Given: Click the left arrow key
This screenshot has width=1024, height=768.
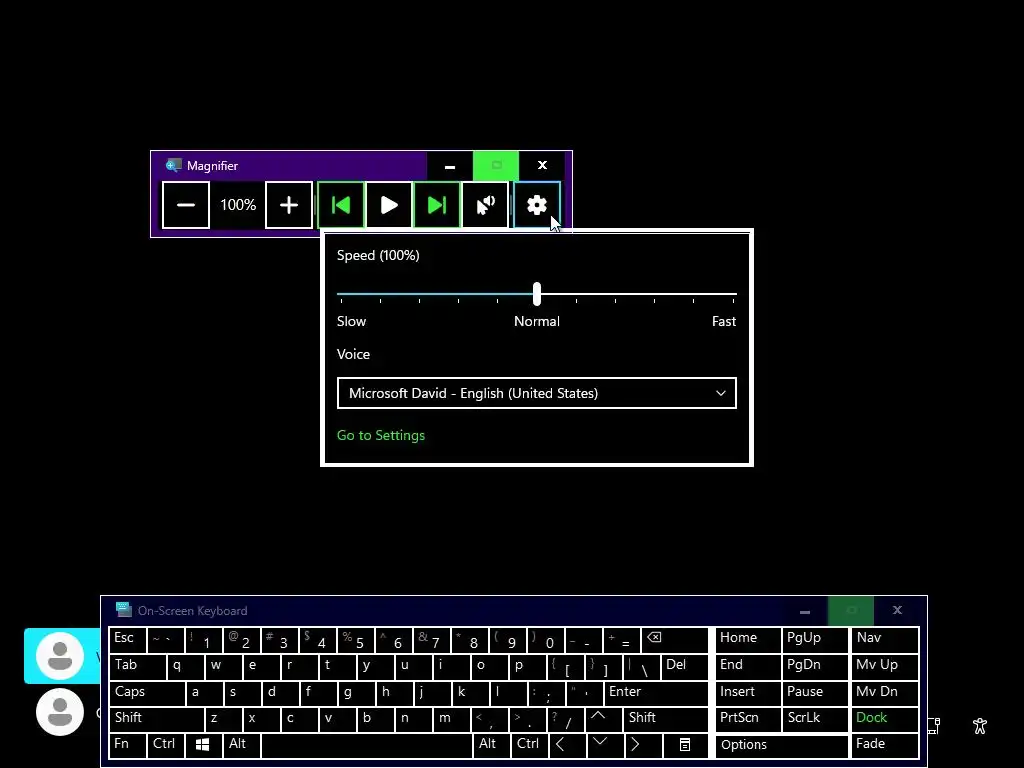Looking at the screenshot, I should pyautogui.click(x=567, y=745).
